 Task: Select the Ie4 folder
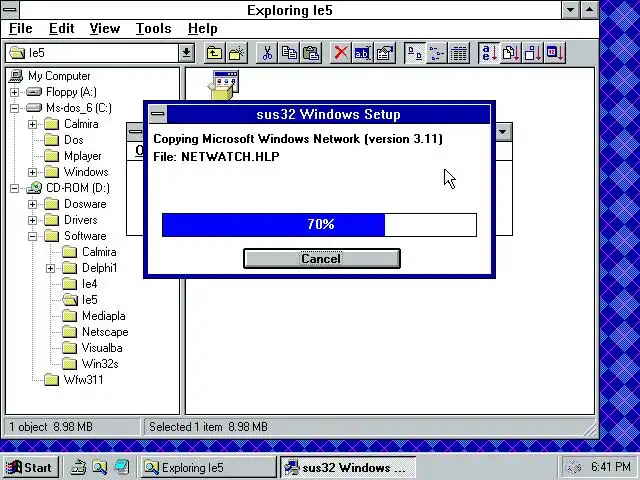click(x=80, y=284)
